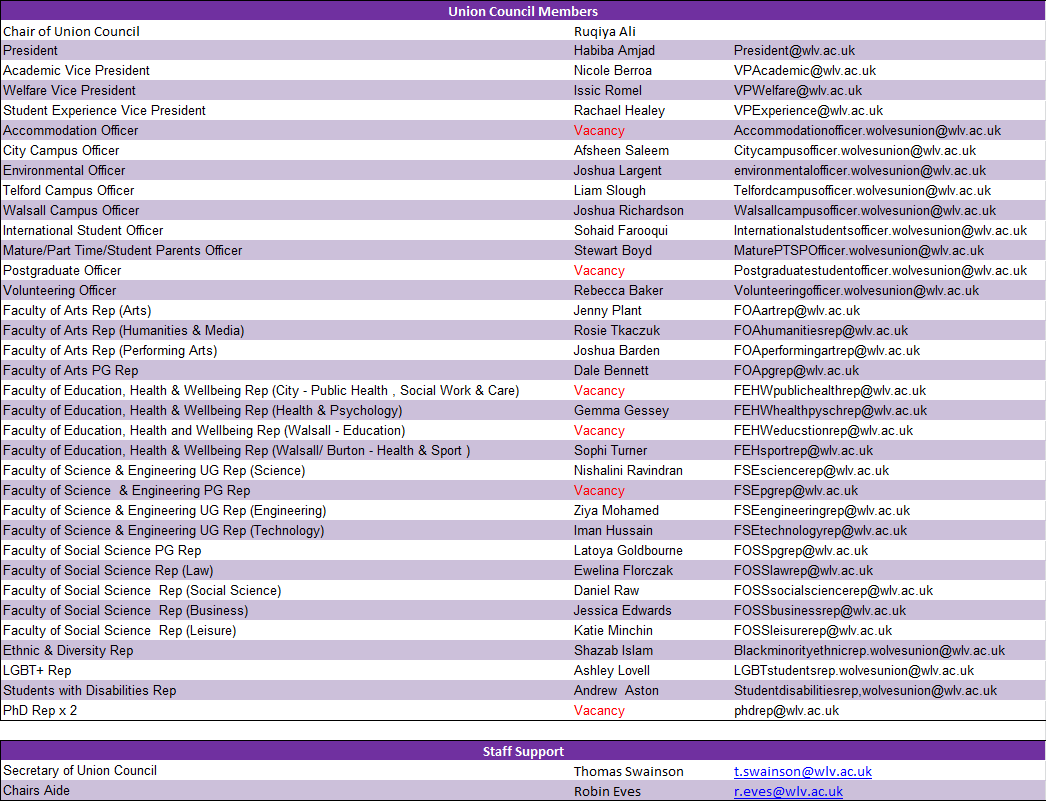Select the name Rosie Tkaczuk
Viewport: 1047px width, 802px height.
pos(617,331)
